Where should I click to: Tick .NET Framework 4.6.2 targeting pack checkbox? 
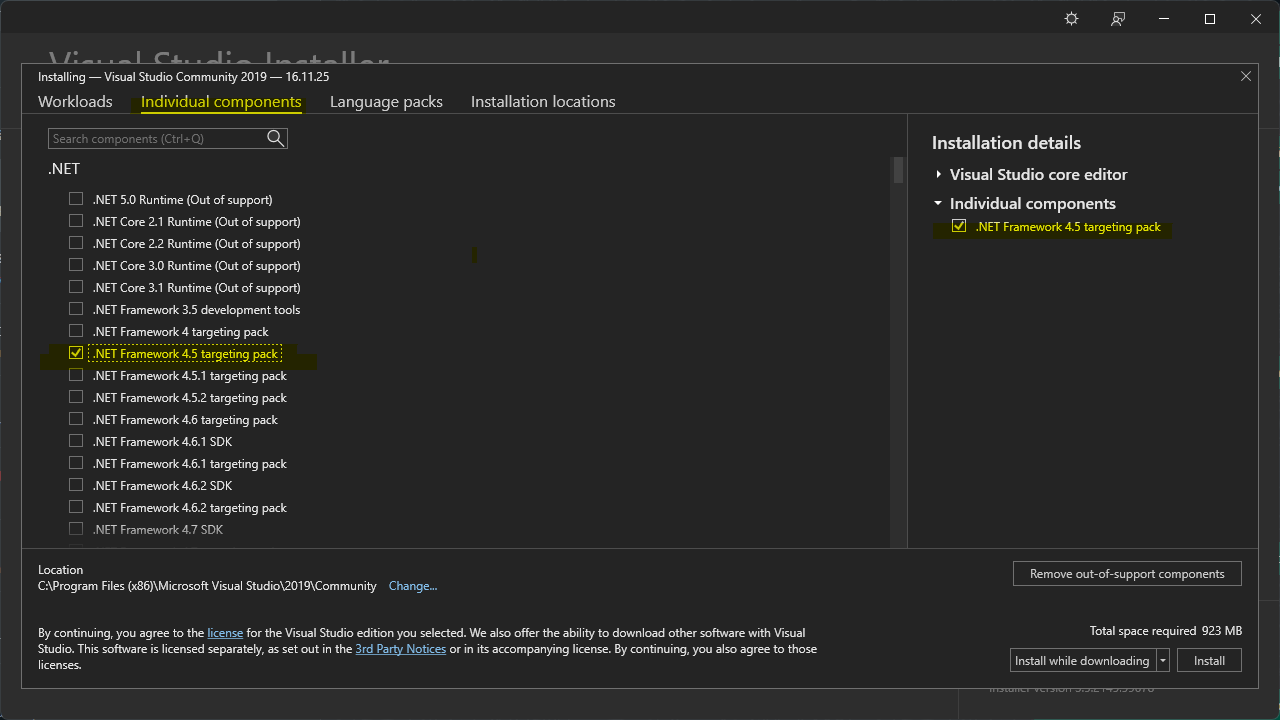76,507
